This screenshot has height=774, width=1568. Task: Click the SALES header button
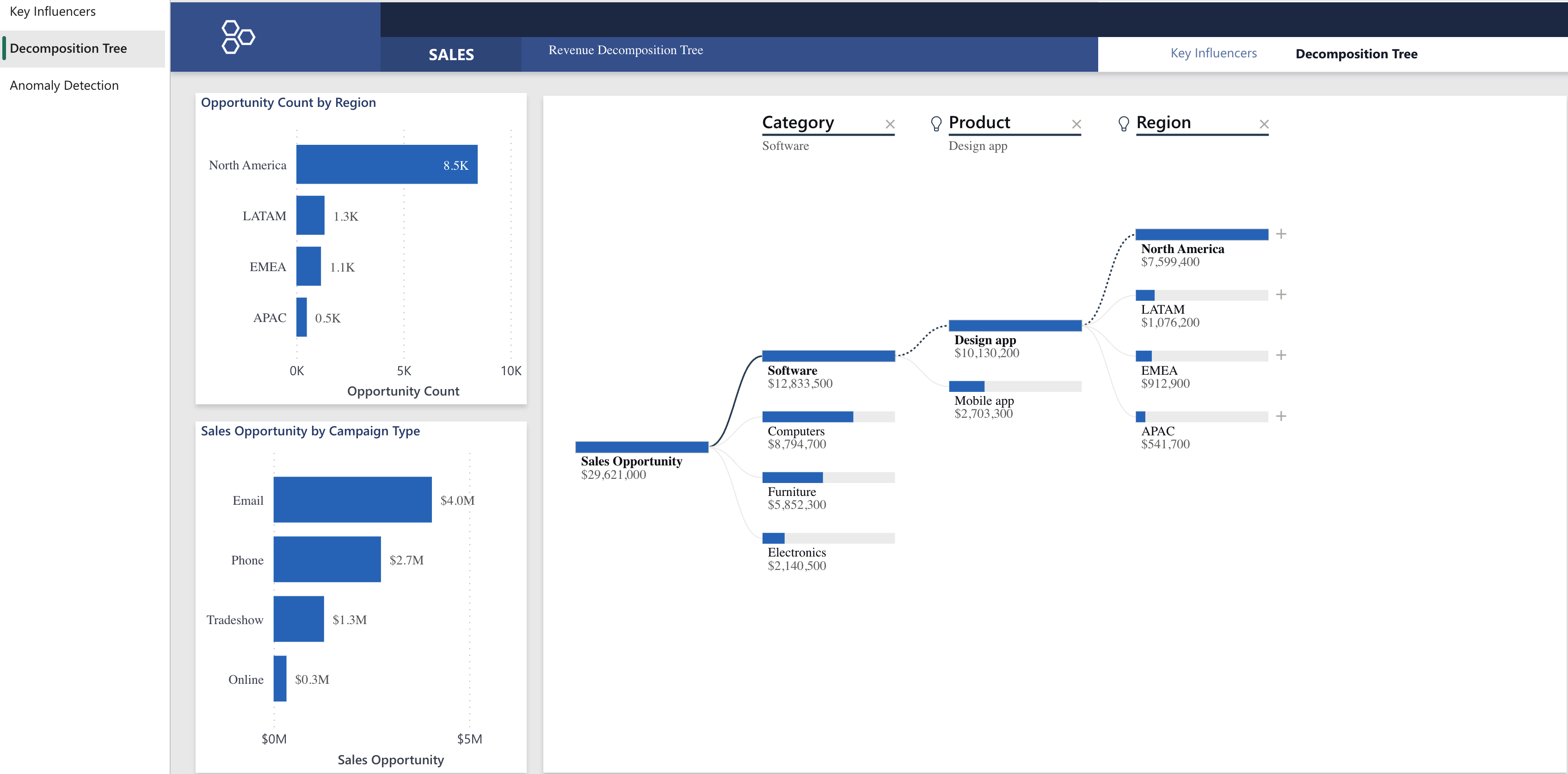pyautogui.click(x=451, y=55)
